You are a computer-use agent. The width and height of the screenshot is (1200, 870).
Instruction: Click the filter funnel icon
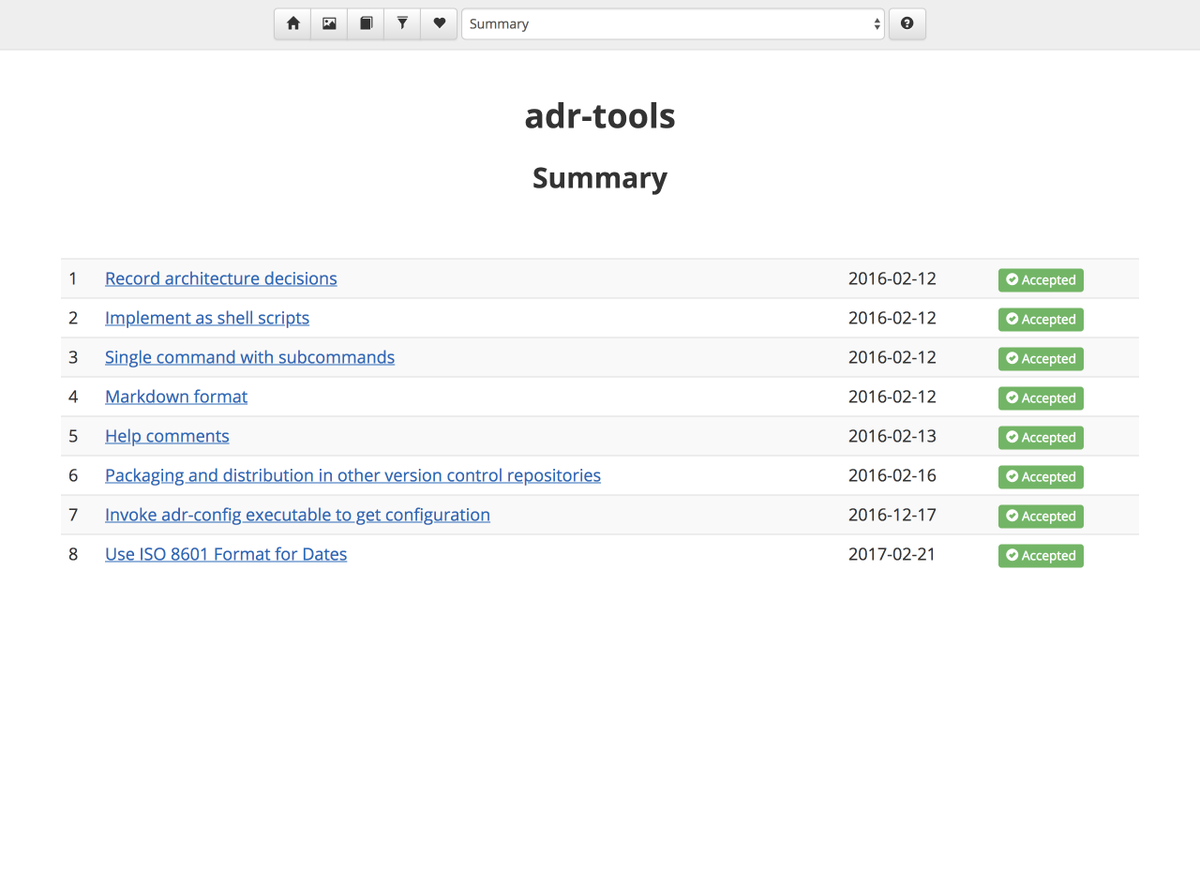pyautogui.click(x=402, y=23)
